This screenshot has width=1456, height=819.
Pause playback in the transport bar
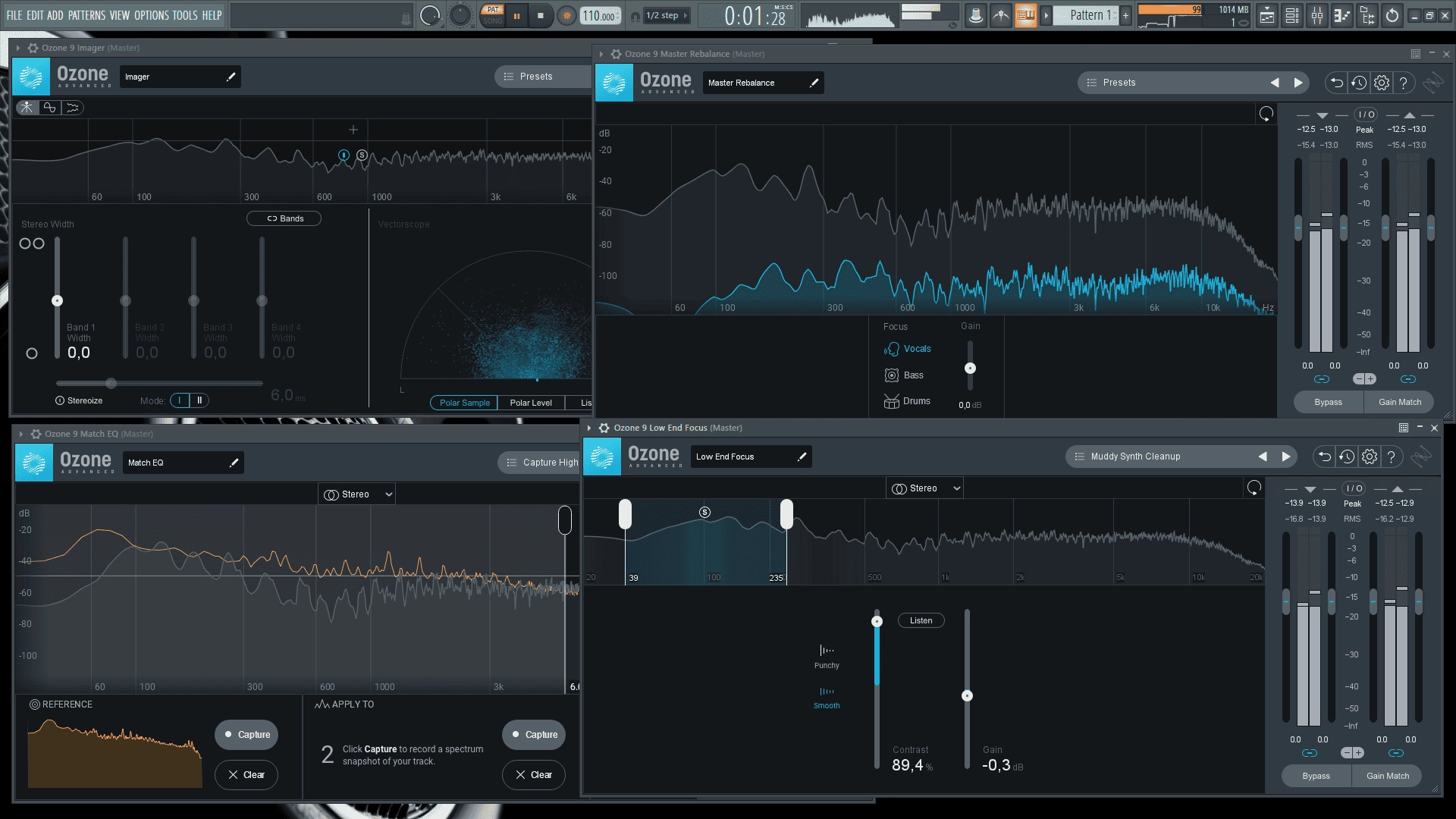[x=516, y=15]
